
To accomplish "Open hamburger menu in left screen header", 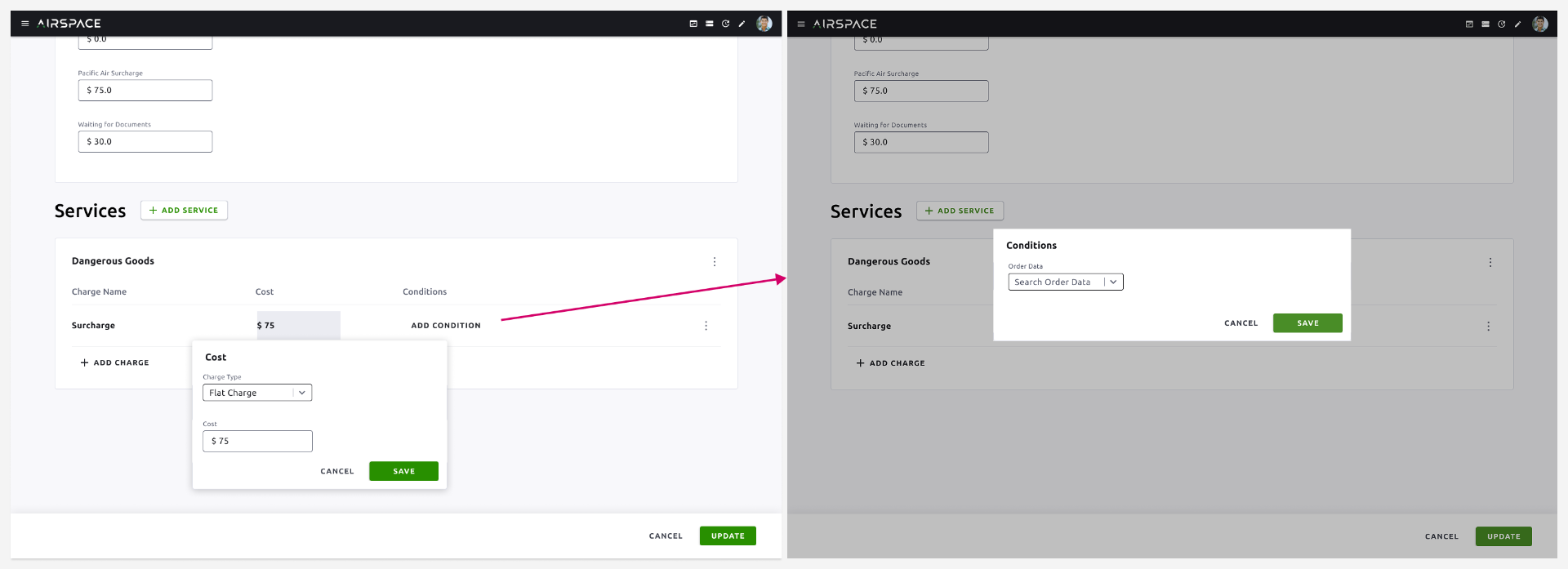I will coord(24,24).
